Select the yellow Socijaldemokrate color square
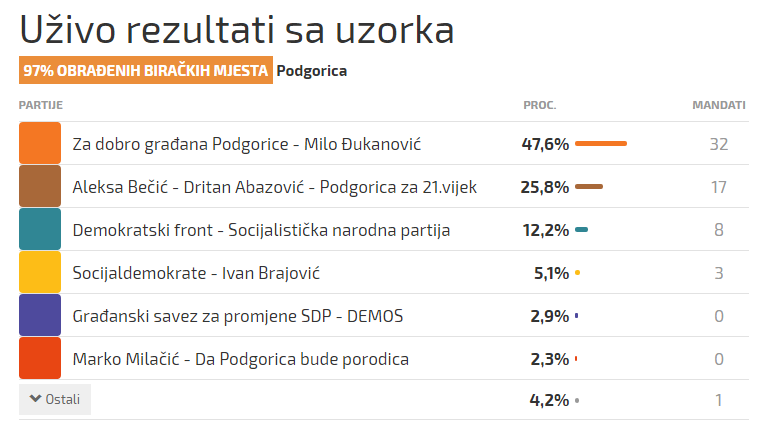 [x=40, y=272]
